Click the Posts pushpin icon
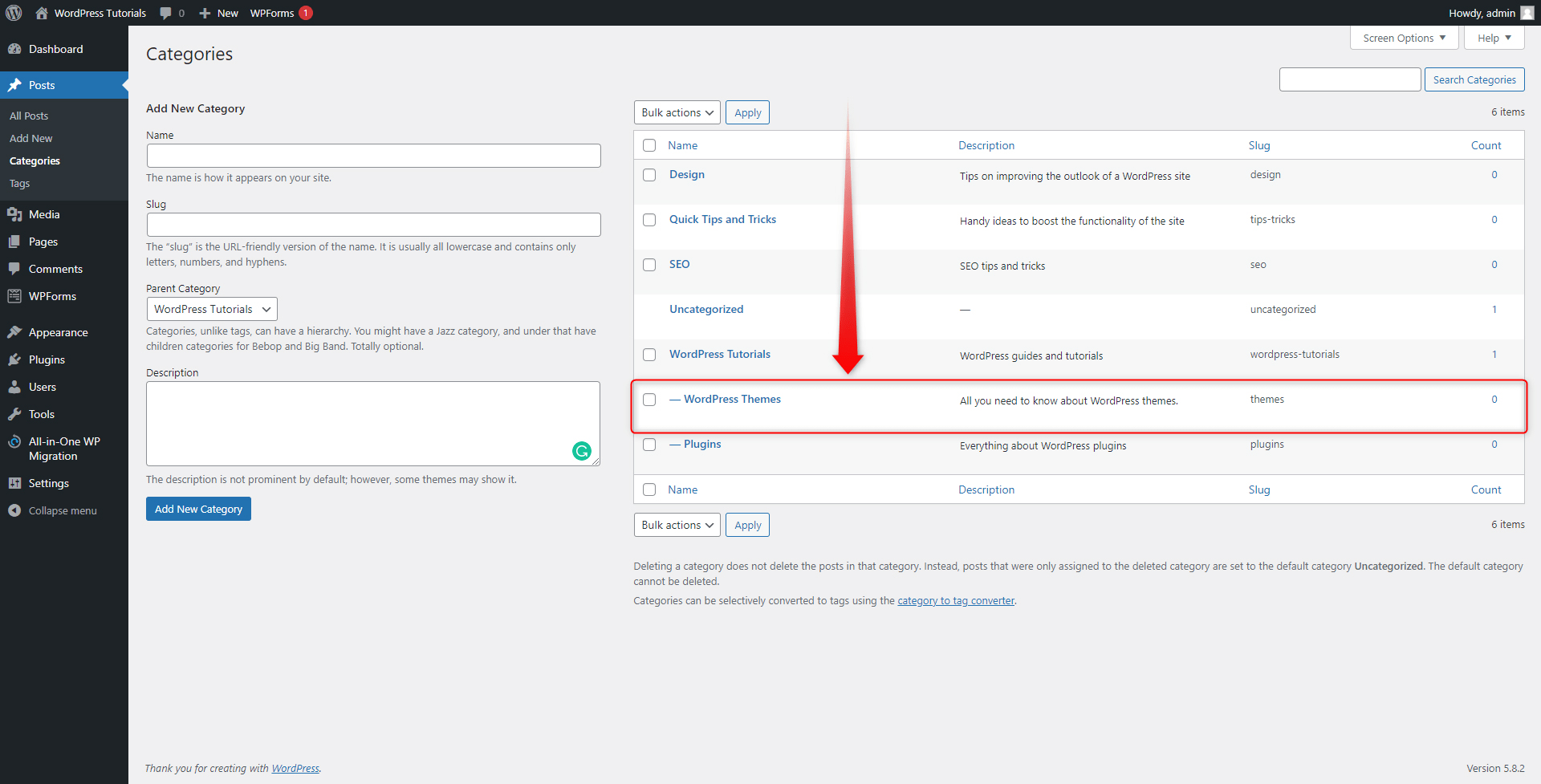This screenshot has height=784, width=1541. tap(14, 85)
